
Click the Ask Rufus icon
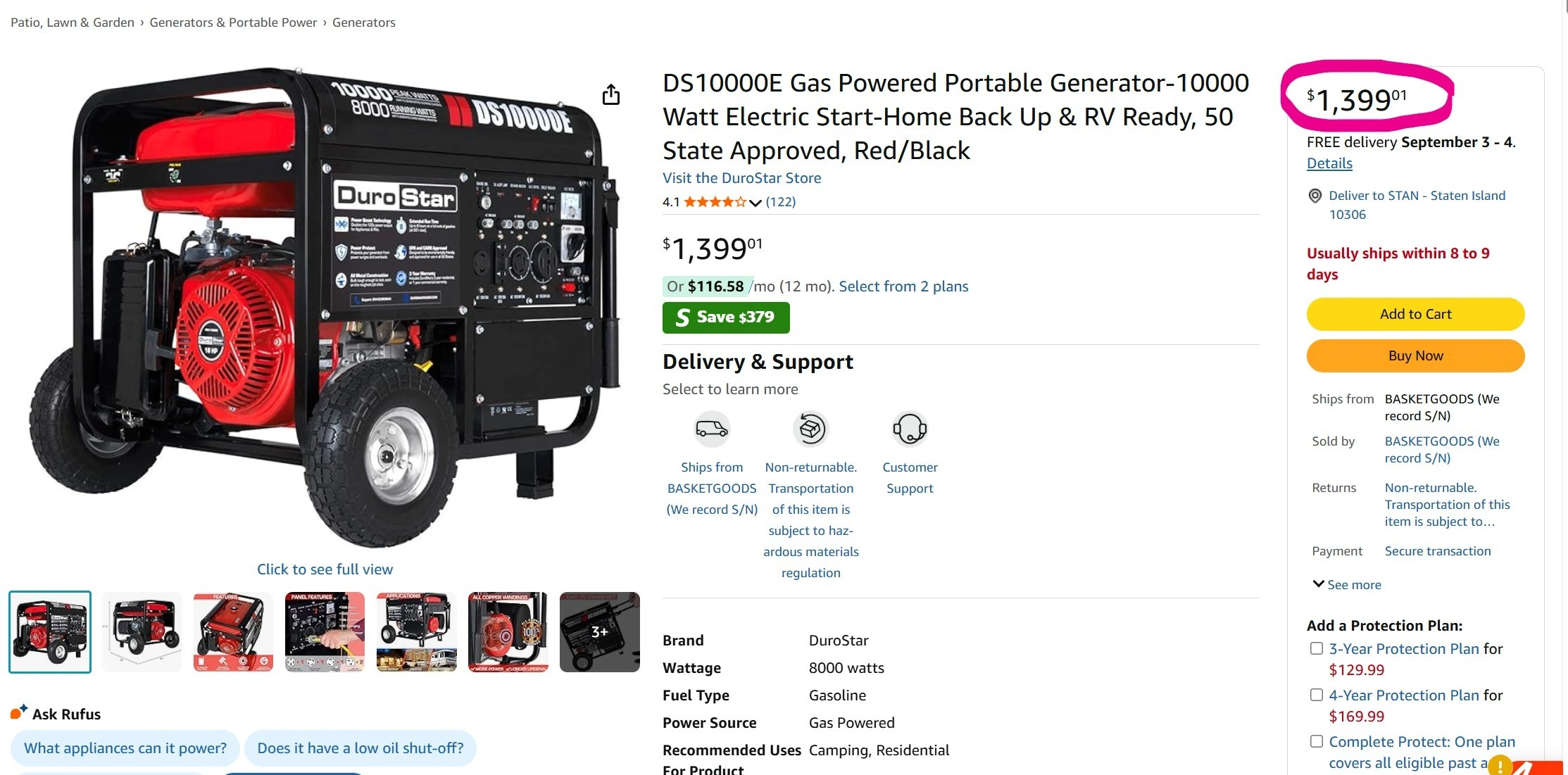click(19, 712)
